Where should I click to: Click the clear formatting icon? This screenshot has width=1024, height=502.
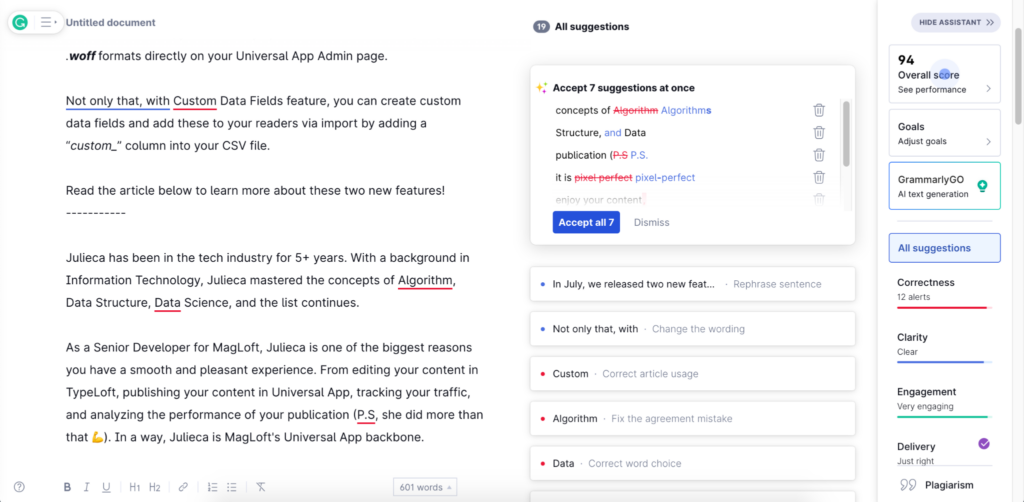pyautogui.click(x=261, y=487)
